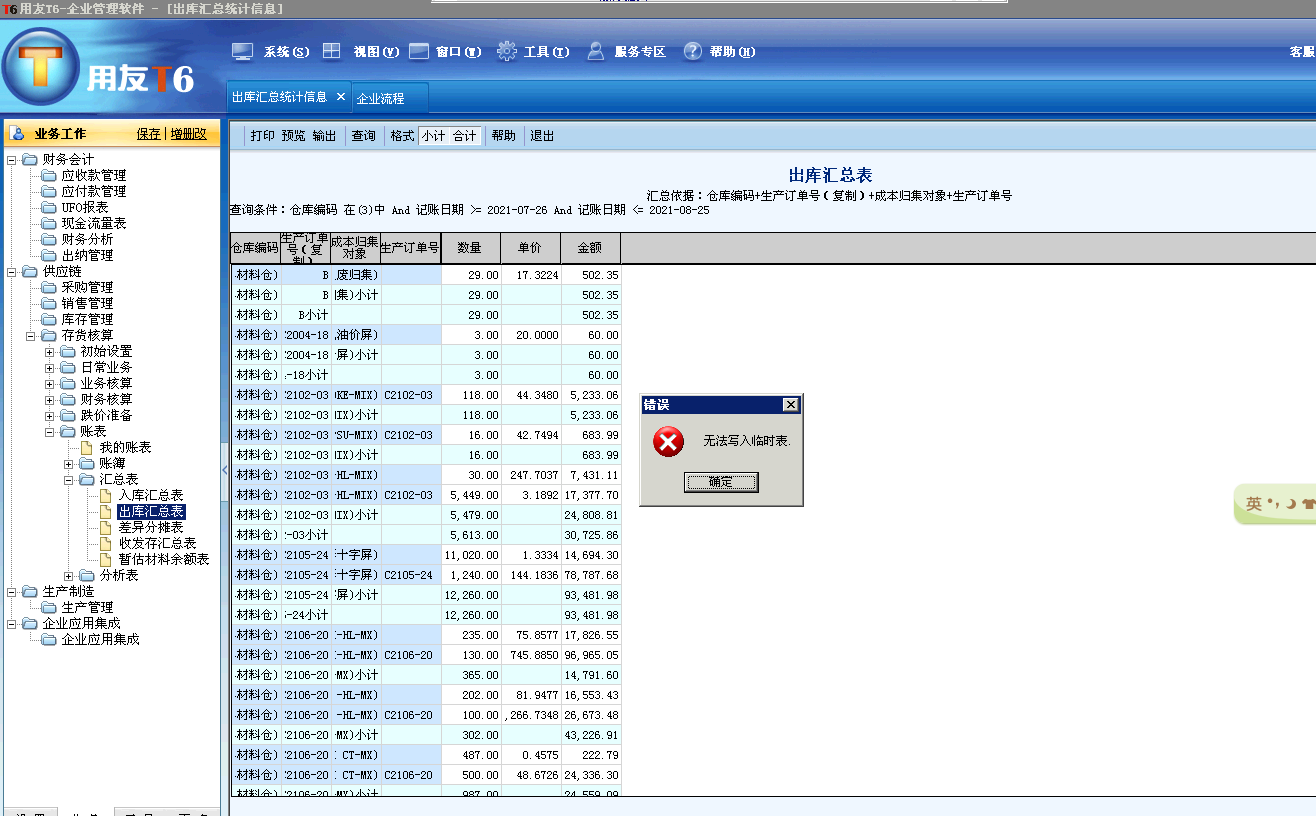Screen dimensions: 1316x816
Task: Click the 增删改 link in 业务工作 header
Action: click(x=188, y=134)
